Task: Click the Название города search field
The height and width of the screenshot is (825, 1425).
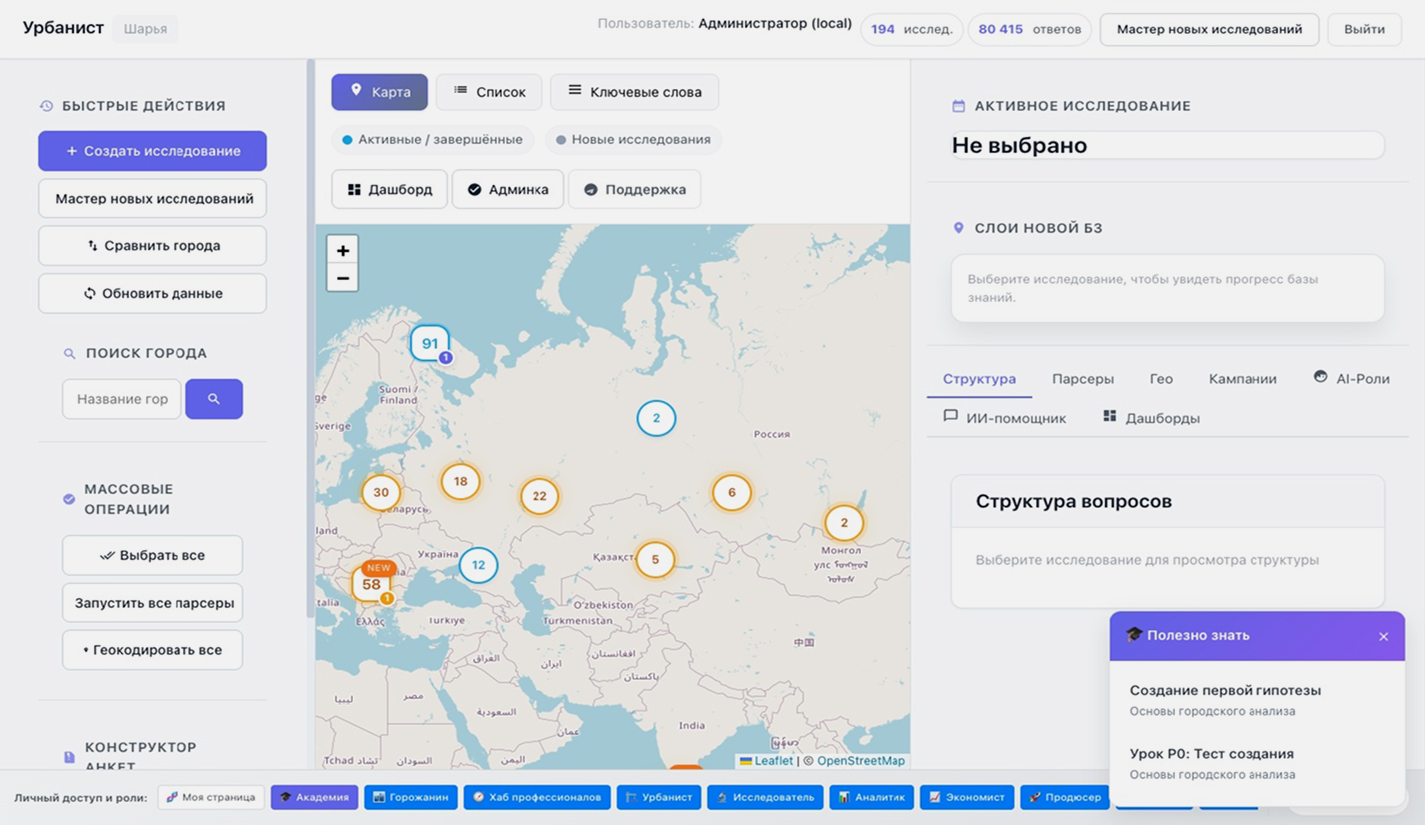Action: pyautogui.click(x=122, y=399)
